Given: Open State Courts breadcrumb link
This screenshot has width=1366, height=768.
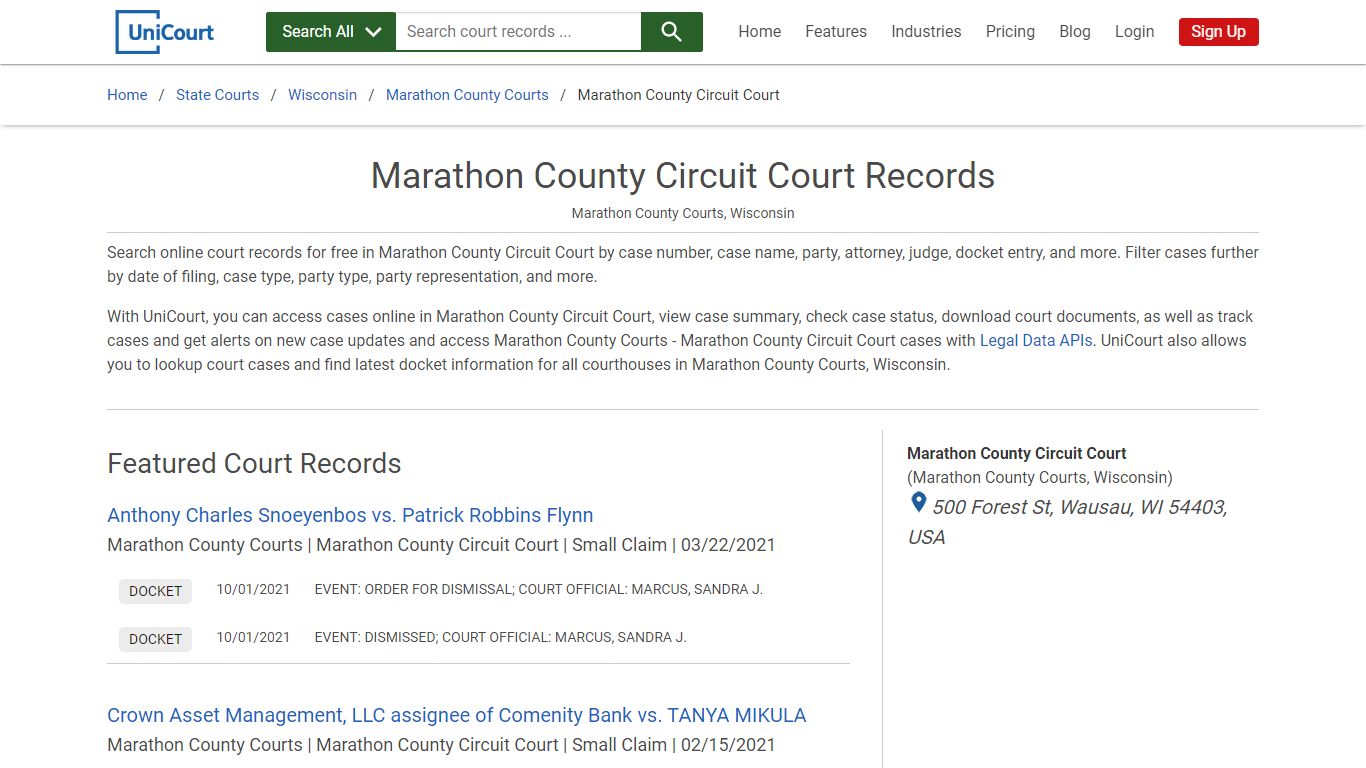Looking at the screenshot, I should tap(217, 95).
